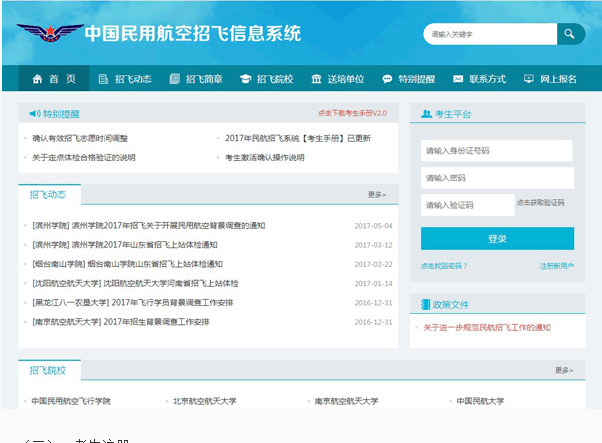Click the 2017-03-12 date text
This screenshot has height=443, width=602.
point(374,245)
